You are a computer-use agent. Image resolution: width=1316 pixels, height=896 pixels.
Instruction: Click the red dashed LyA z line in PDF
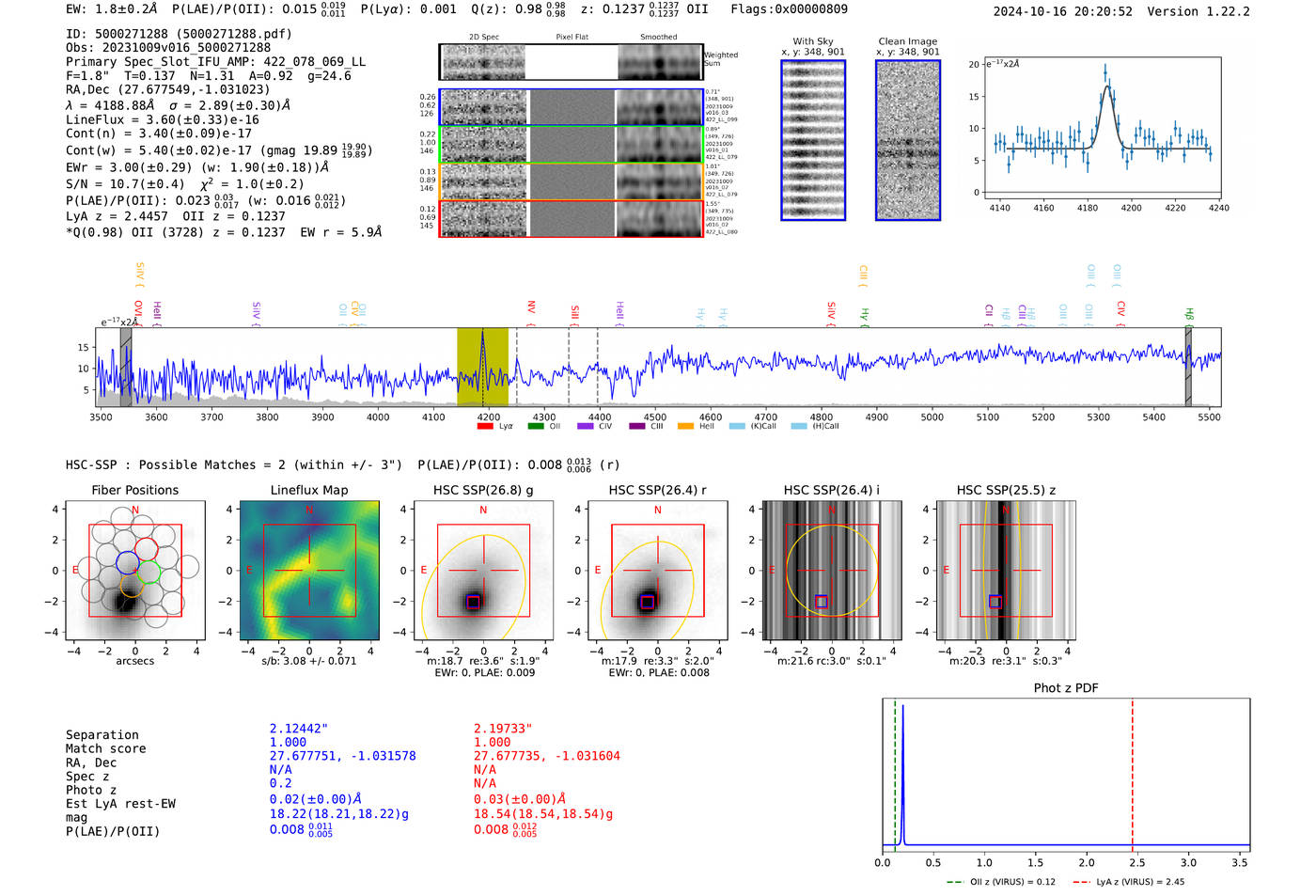point(1132,776)
